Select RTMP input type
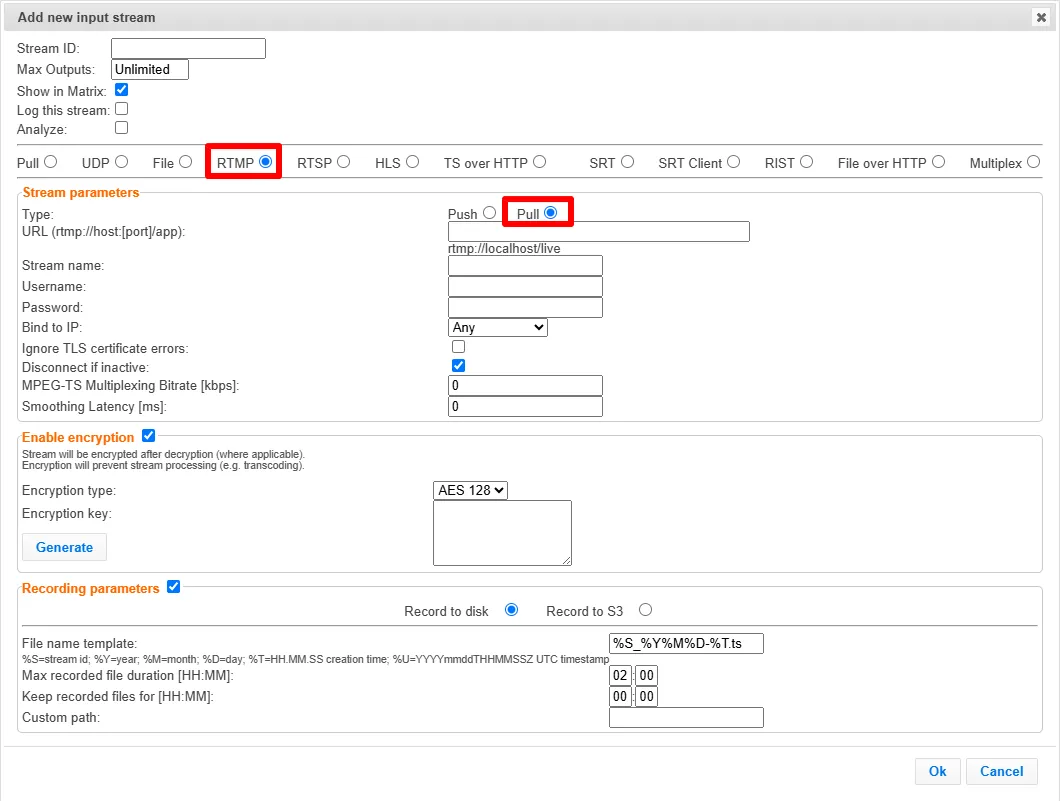Viewport: 1060px width, 801px height. pos(266,162)
